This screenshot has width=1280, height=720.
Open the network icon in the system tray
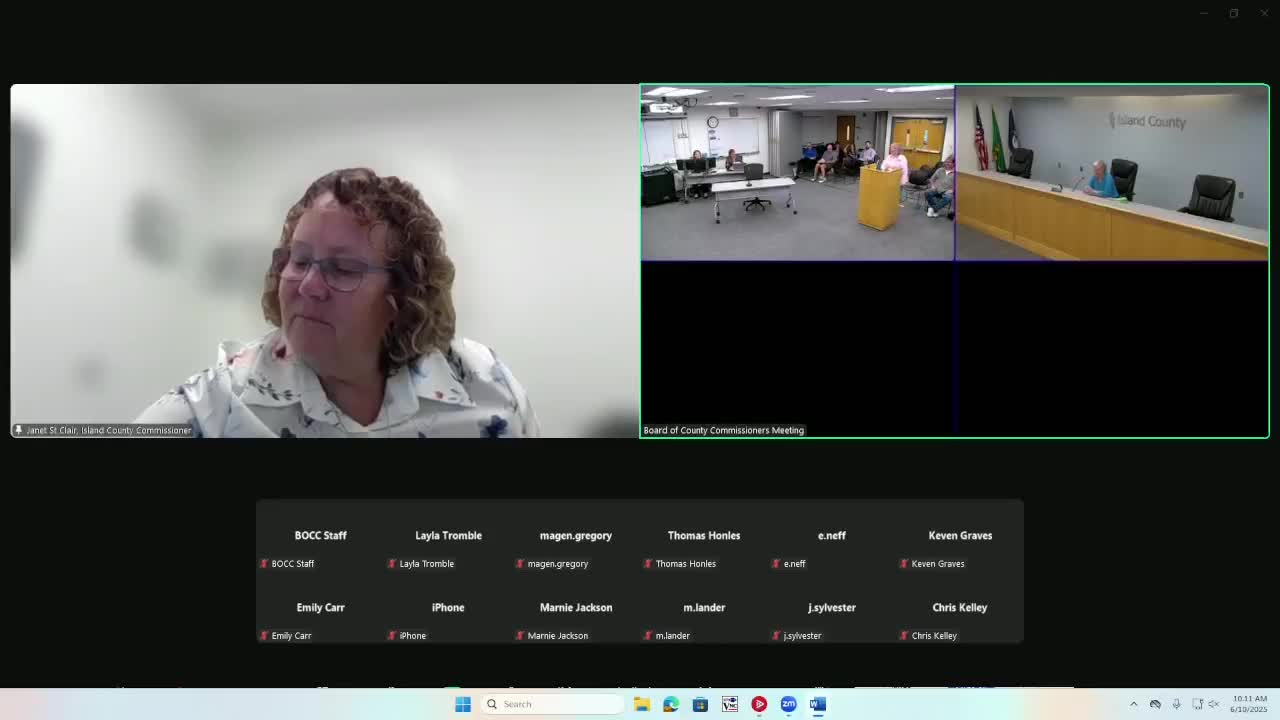click(x=1197, y=704)
